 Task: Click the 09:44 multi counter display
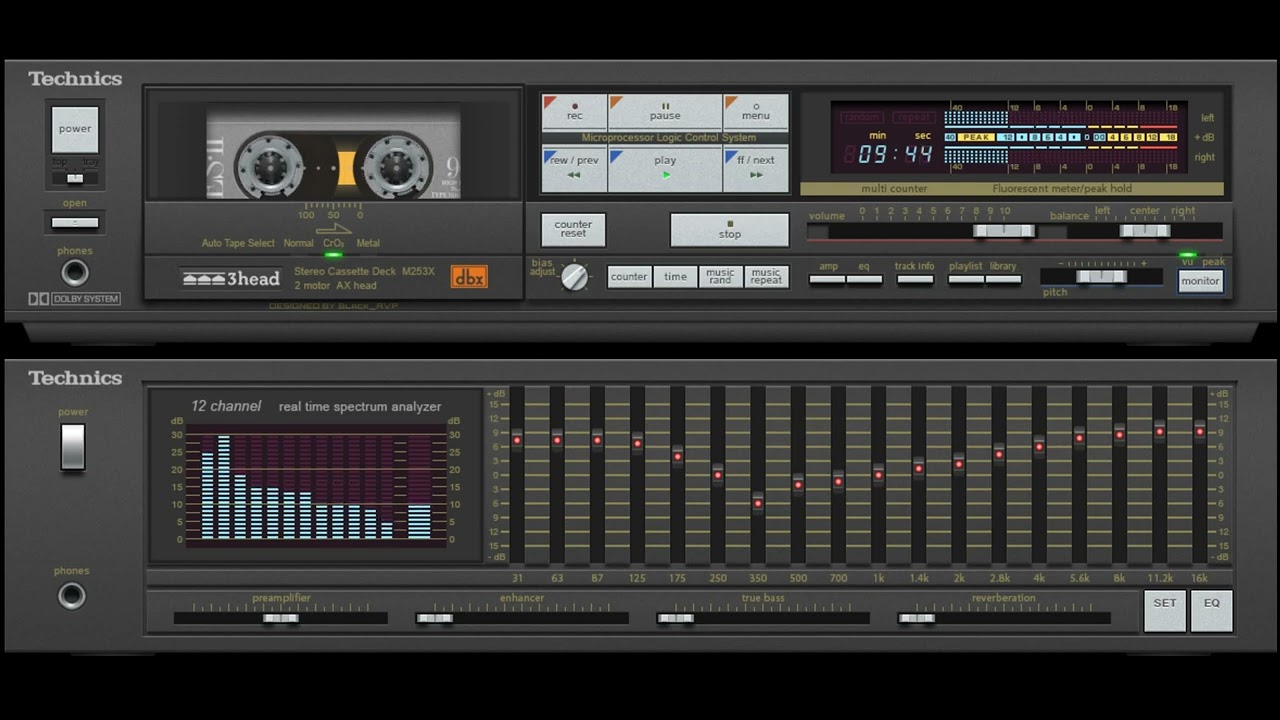click(x=889, y=154)
